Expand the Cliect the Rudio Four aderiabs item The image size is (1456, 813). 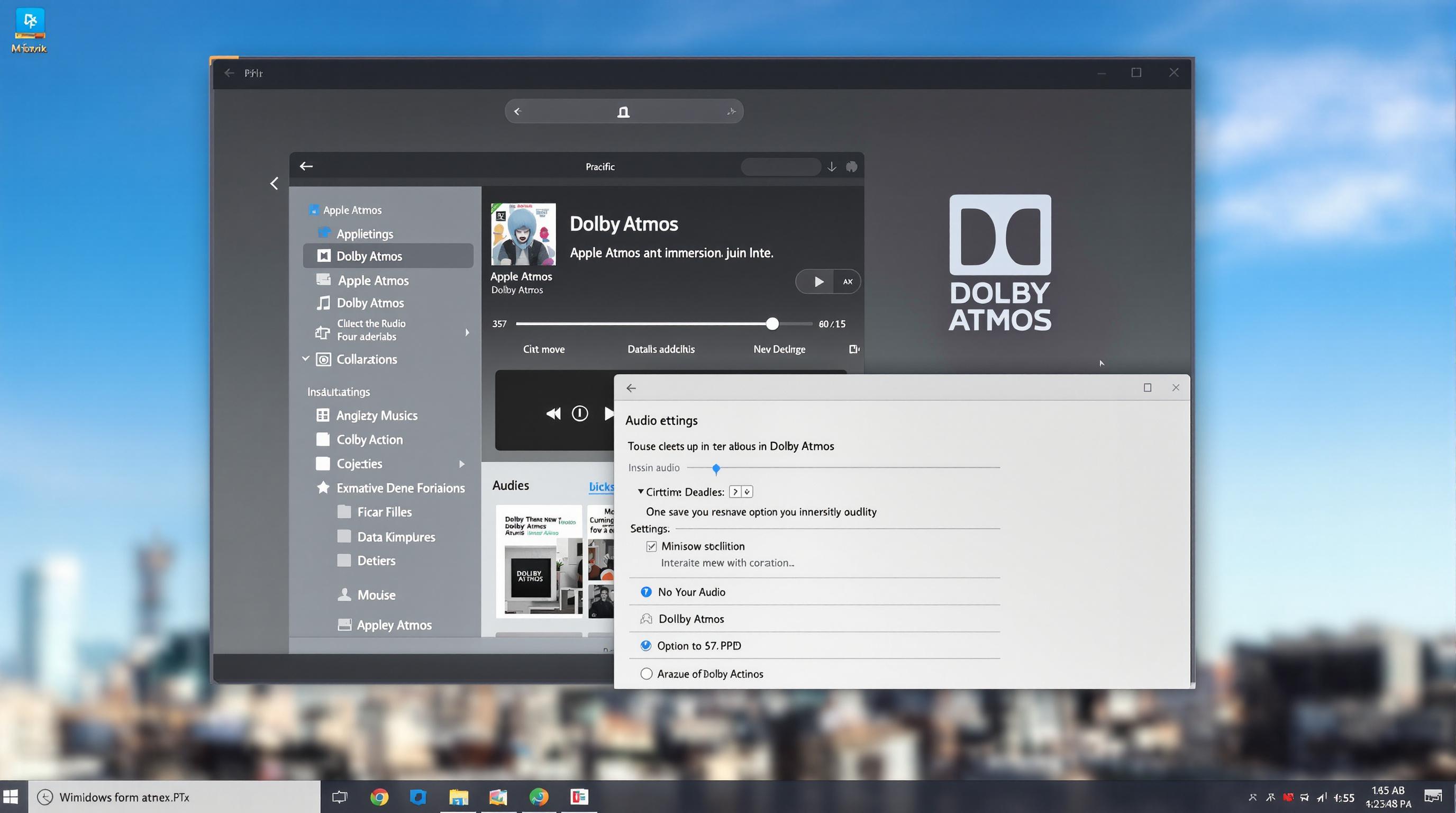[x=468, y=332]
